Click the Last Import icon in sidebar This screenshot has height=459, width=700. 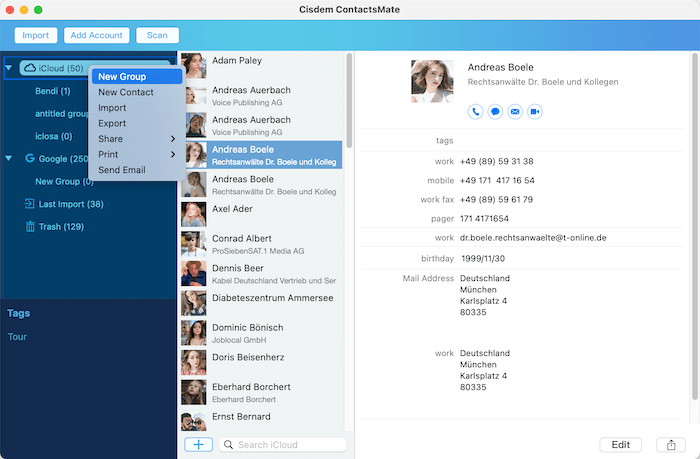(29, 204)
